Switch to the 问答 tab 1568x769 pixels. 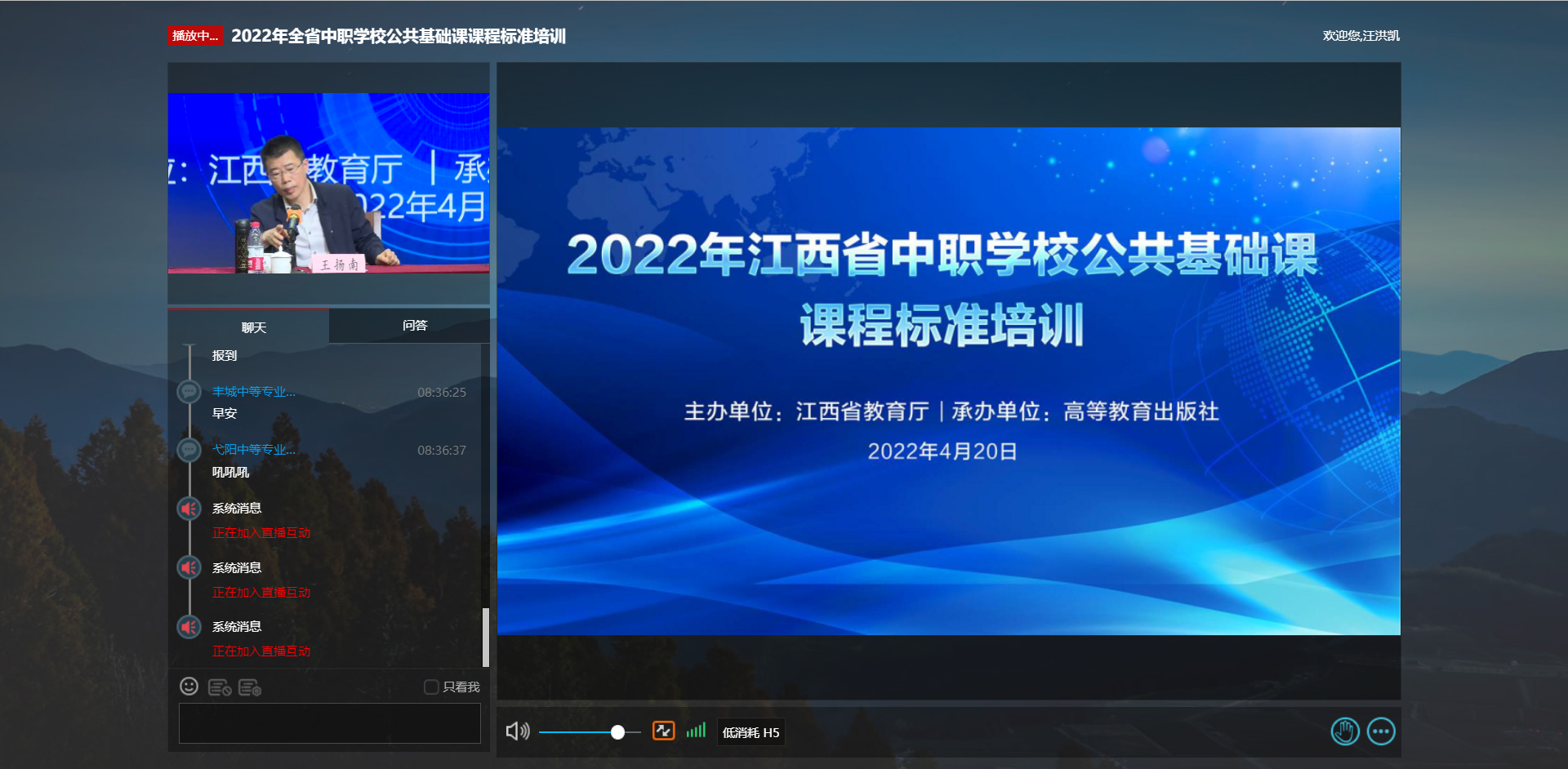[x=410, y=326]
